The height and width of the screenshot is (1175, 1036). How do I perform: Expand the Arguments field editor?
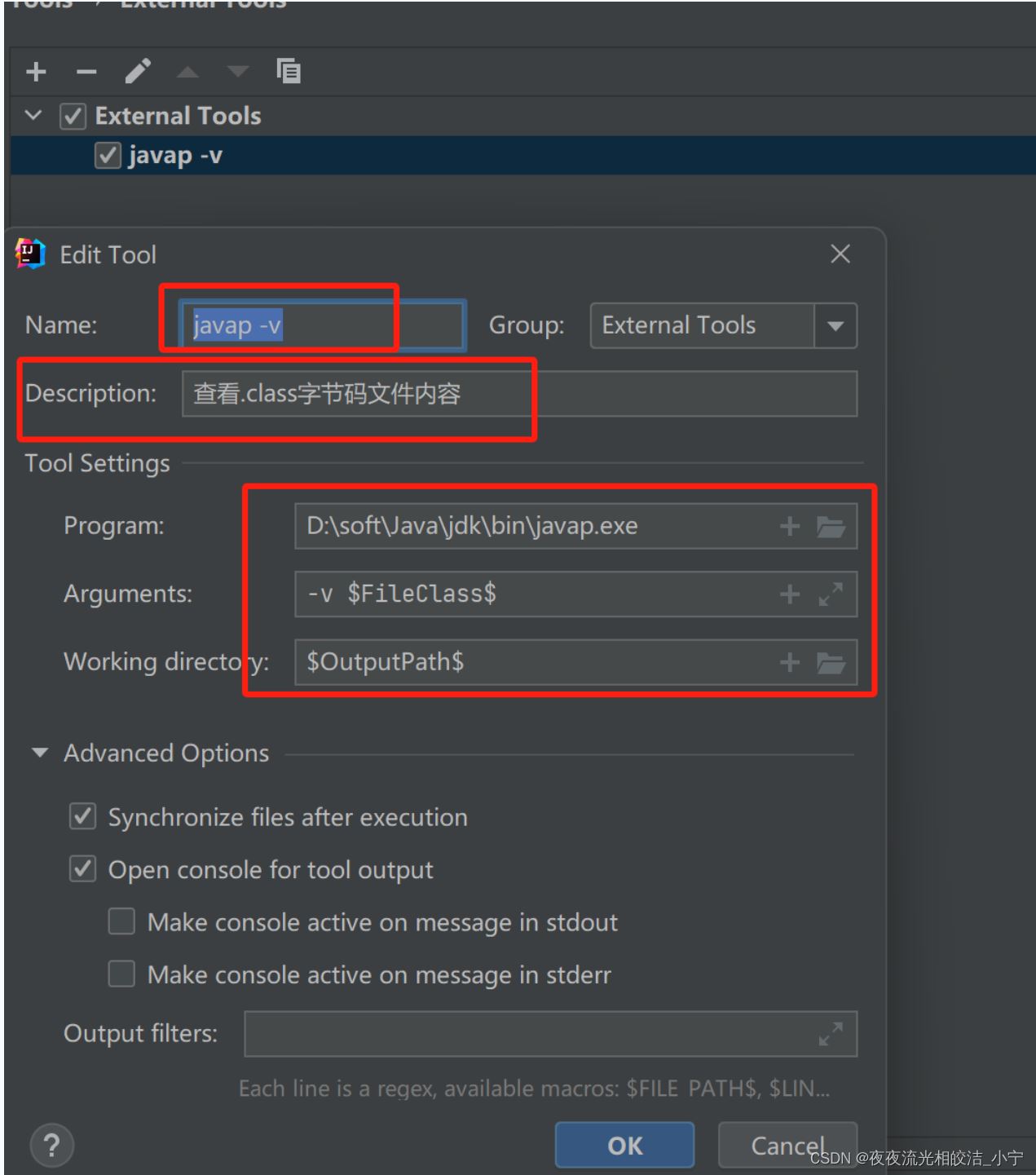(x=831, y=594)
